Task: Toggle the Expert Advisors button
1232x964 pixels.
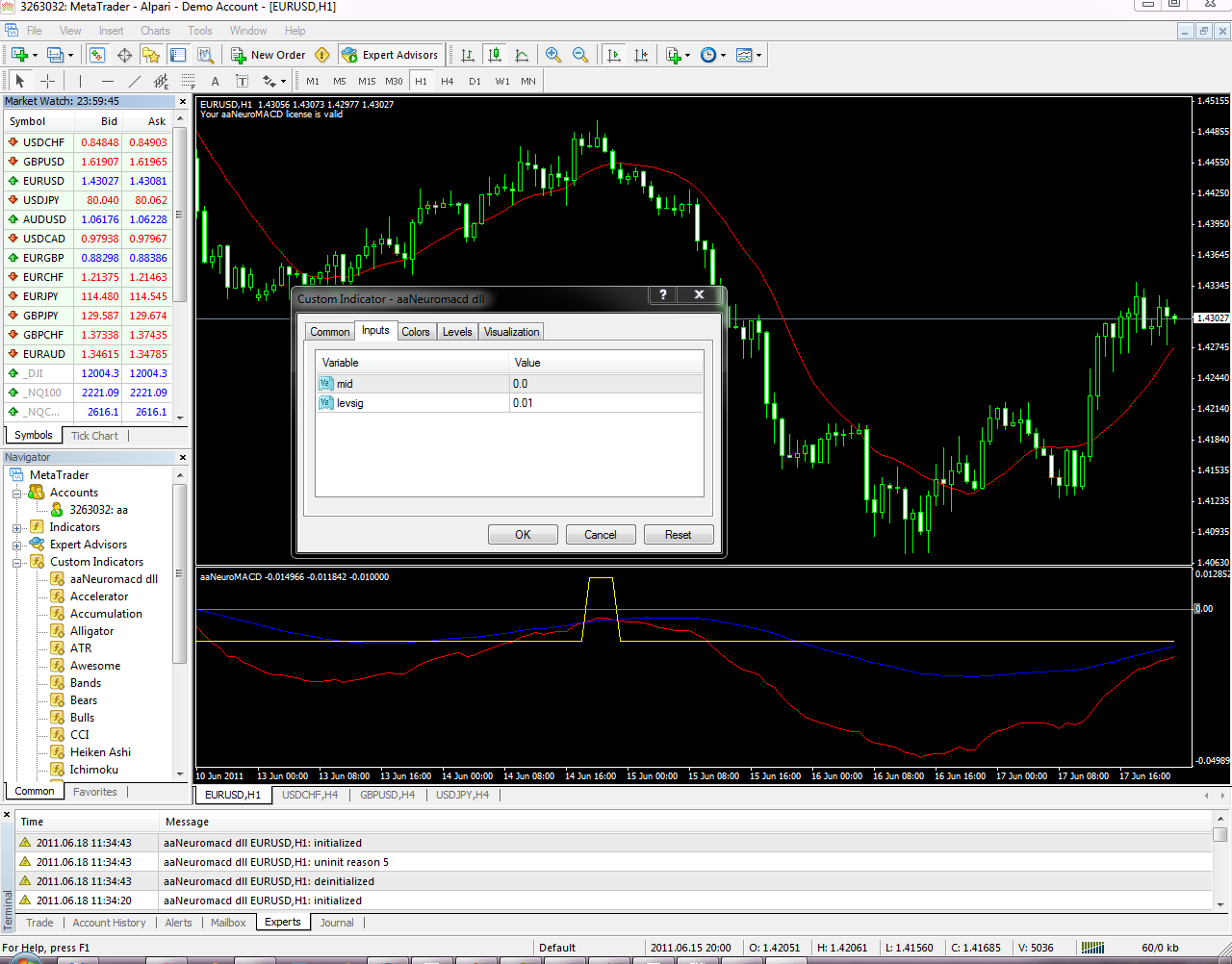Action: (390, 55)
